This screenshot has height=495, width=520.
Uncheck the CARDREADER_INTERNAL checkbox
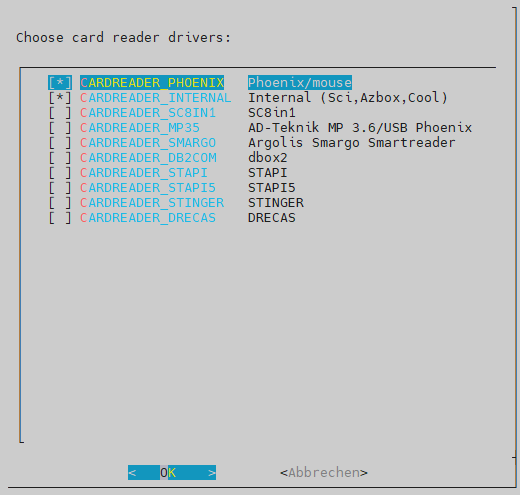pos(60,98)
